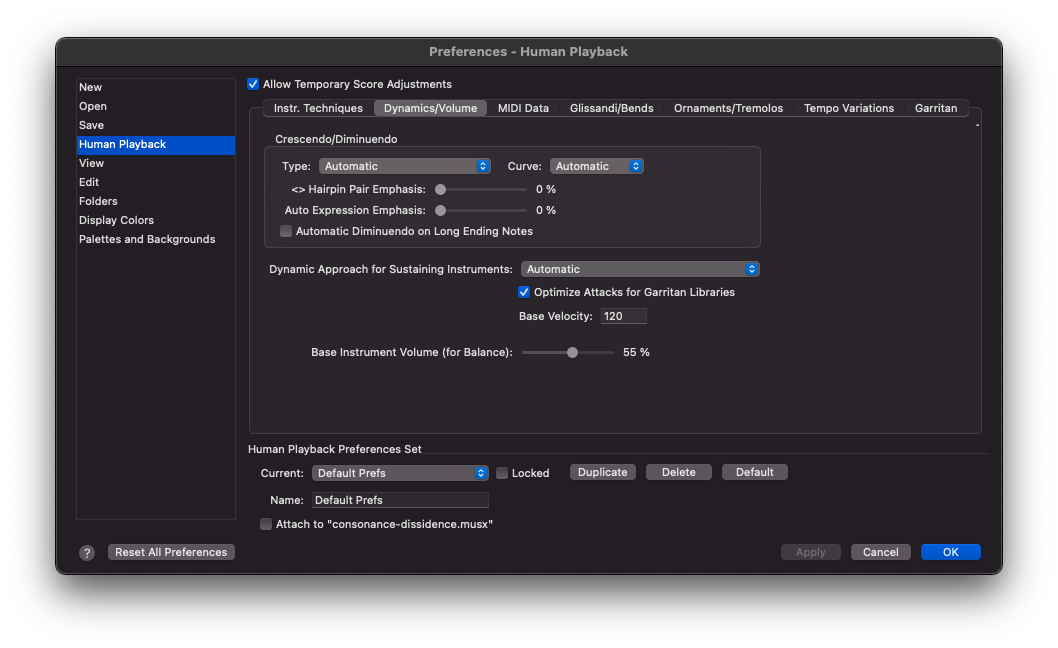Enable Attach to consonance-dissidence.musx checkbox
This screenshot has height=648, width=1058.
pyautogui.click(x=266, y=524)
